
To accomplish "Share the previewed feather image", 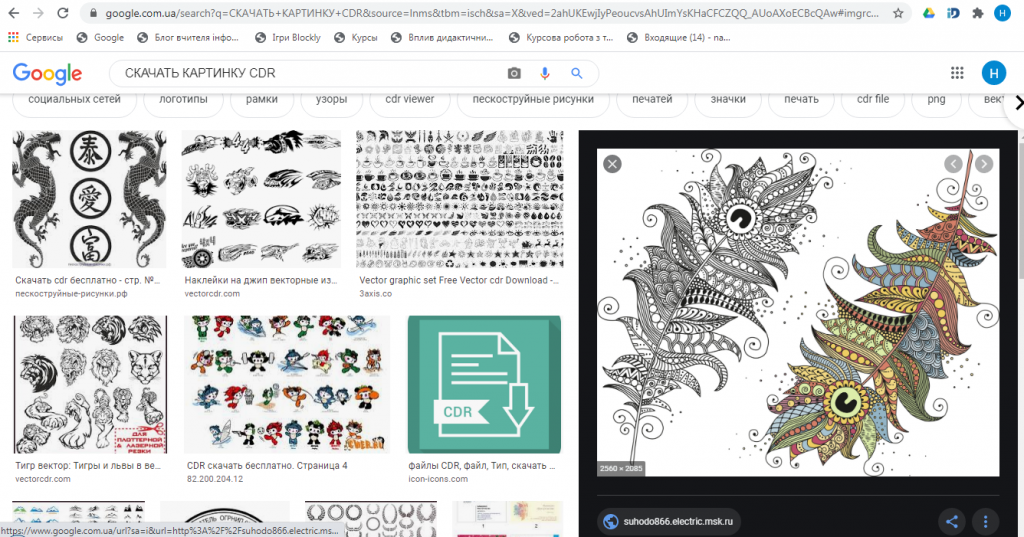I will [x=952, y=521].
